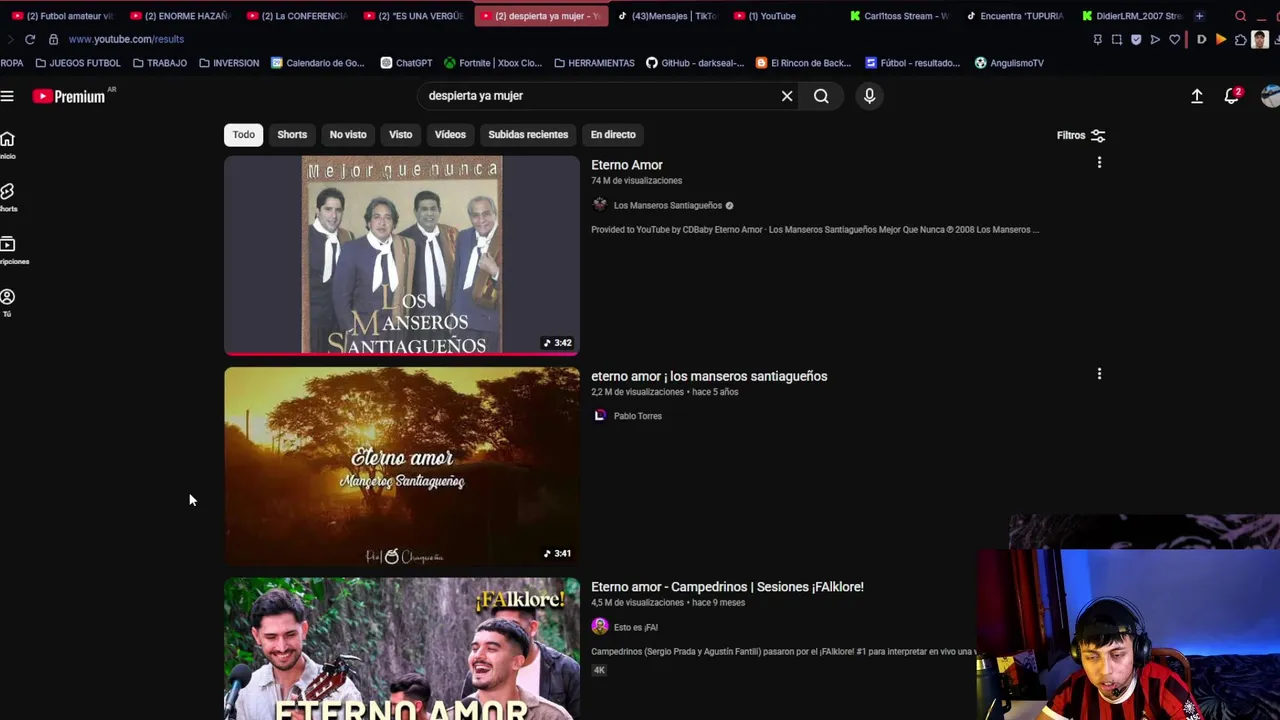1280x720 pixels.
Task: Open the notifications bell
Action: tap(1232, 96)
